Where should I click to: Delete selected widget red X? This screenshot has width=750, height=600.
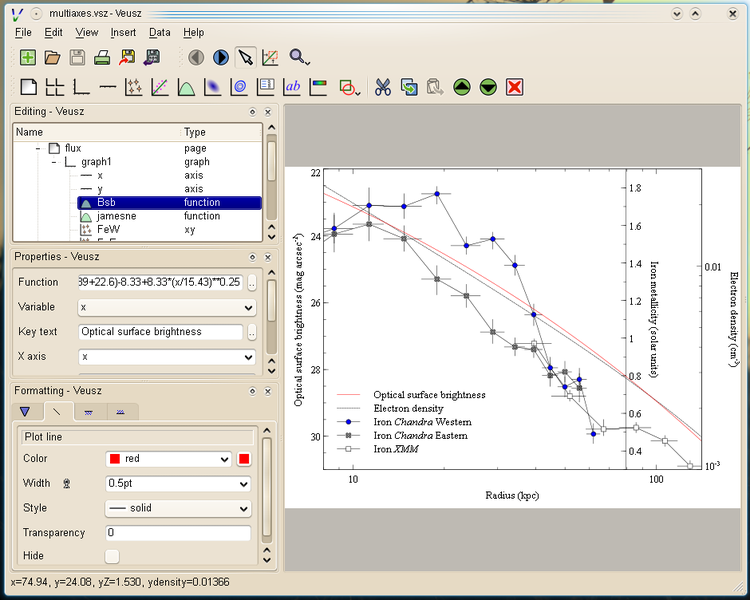click(515, 87)
